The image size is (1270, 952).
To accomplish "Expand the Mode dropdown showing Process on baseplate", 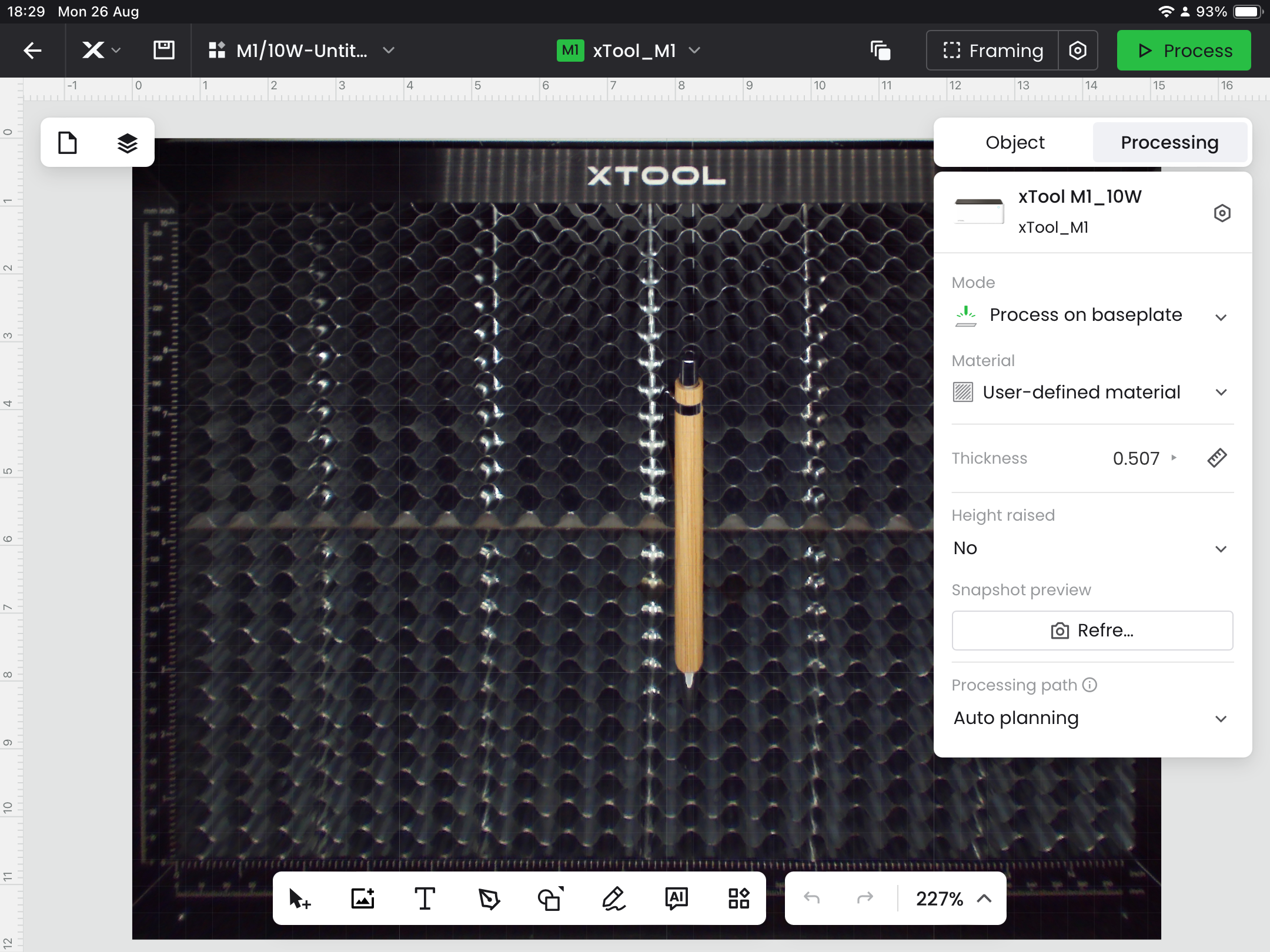I will pyautogui.click(x=1092, y=316).
